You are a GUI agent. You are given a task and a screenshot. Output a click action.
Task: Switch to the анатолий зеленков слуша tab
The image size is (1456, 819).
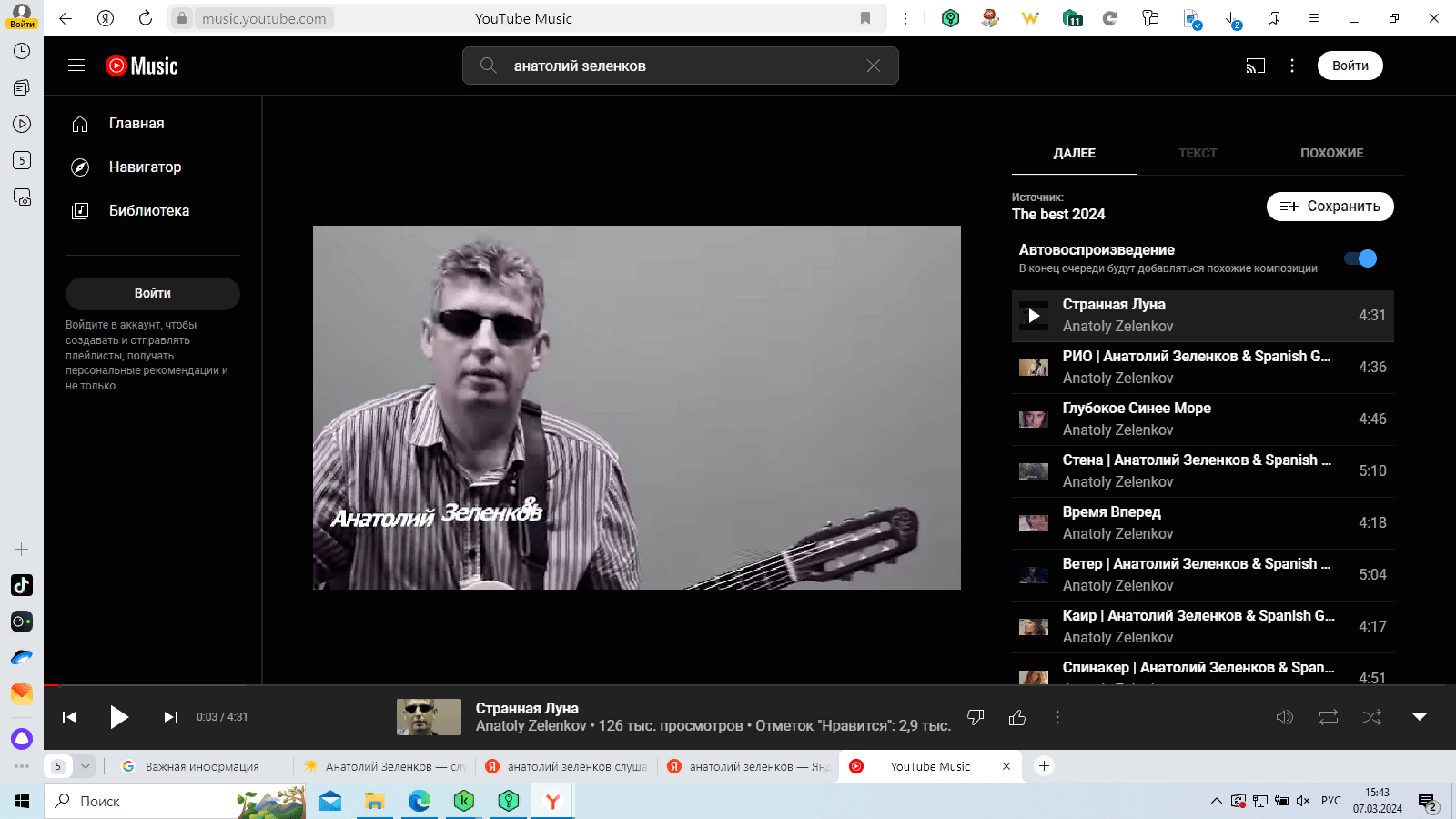tap(568, 766)
